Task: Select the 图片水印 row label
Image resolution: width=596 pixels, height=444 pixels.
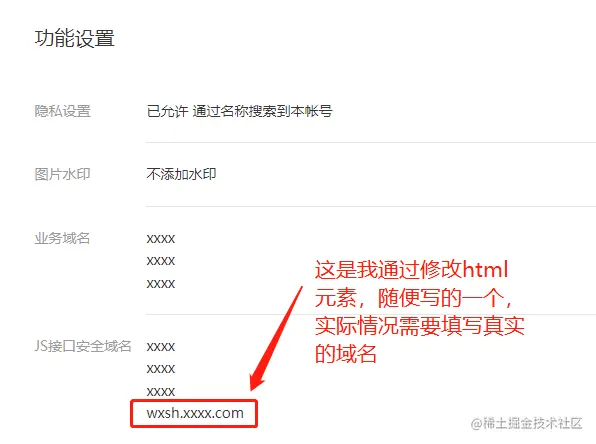Action: pyautogui.click(x=62, y=174)
